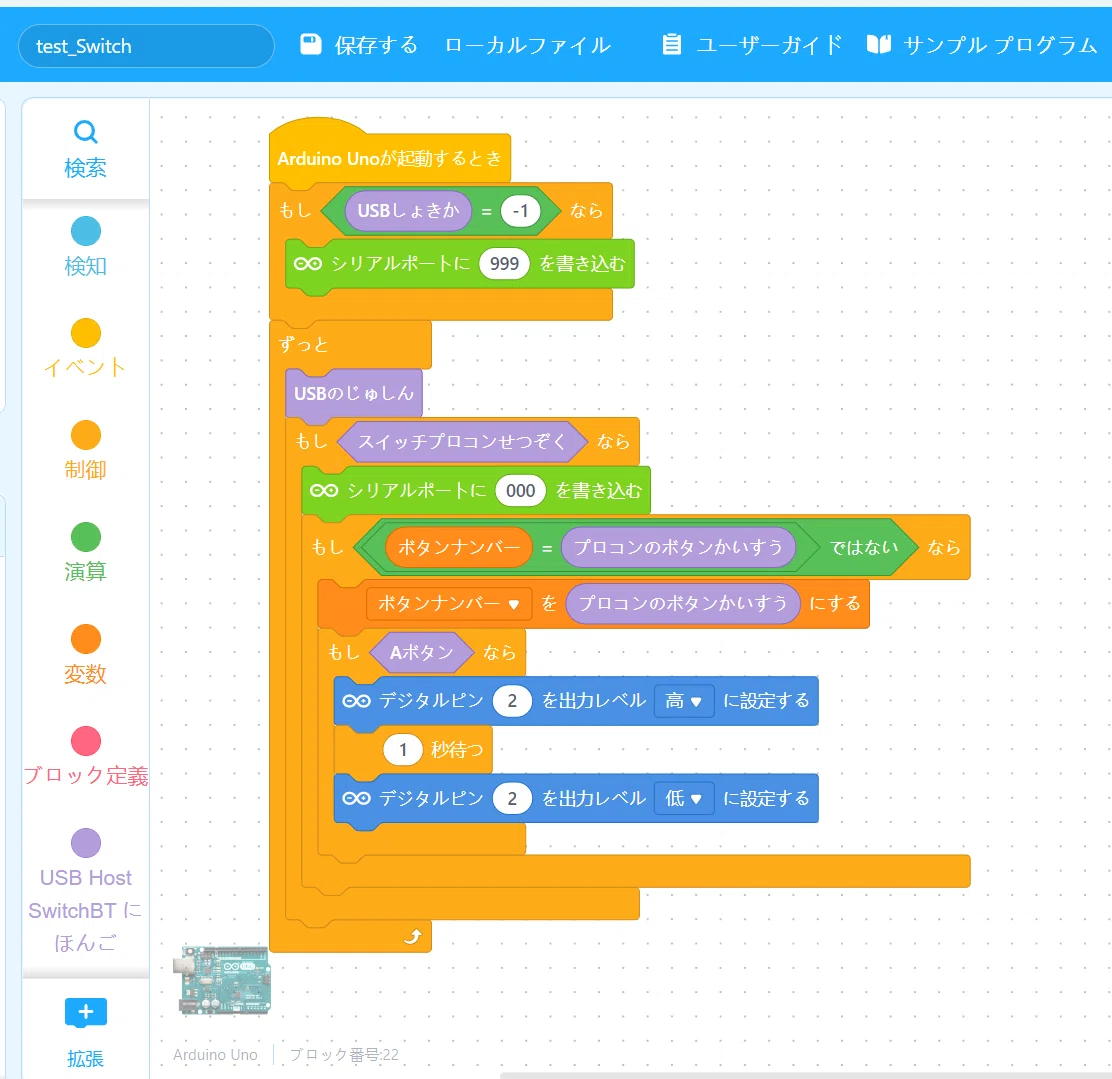Click pin number 2 in the 低 block
The width and height of the screenshot is (1112, 1079).
tap(512, 799)
